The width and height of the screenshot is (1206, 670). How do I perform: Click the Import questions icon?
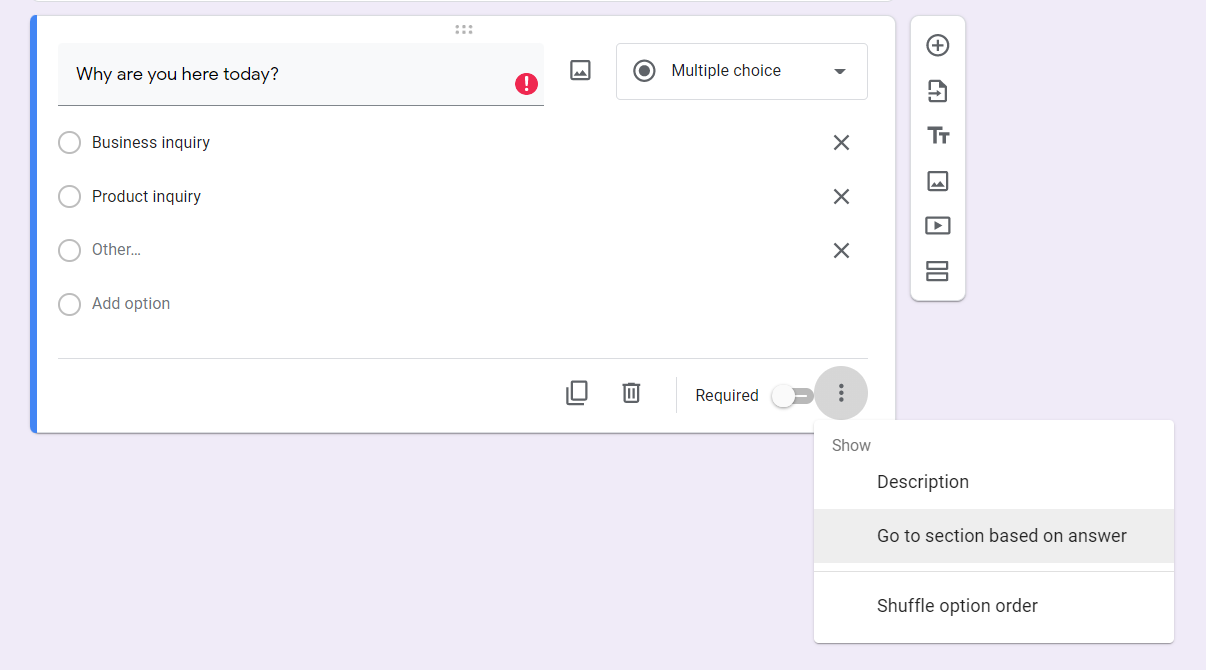[x=937, y=90]
